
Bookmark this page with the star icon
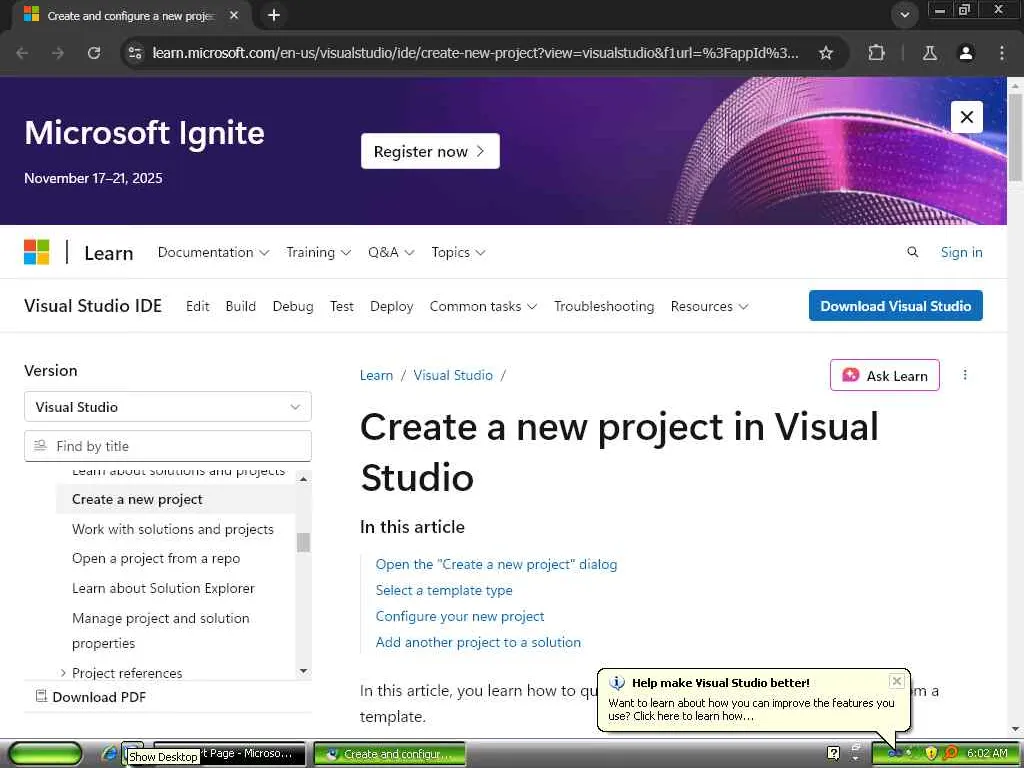[x=826, y=53]
